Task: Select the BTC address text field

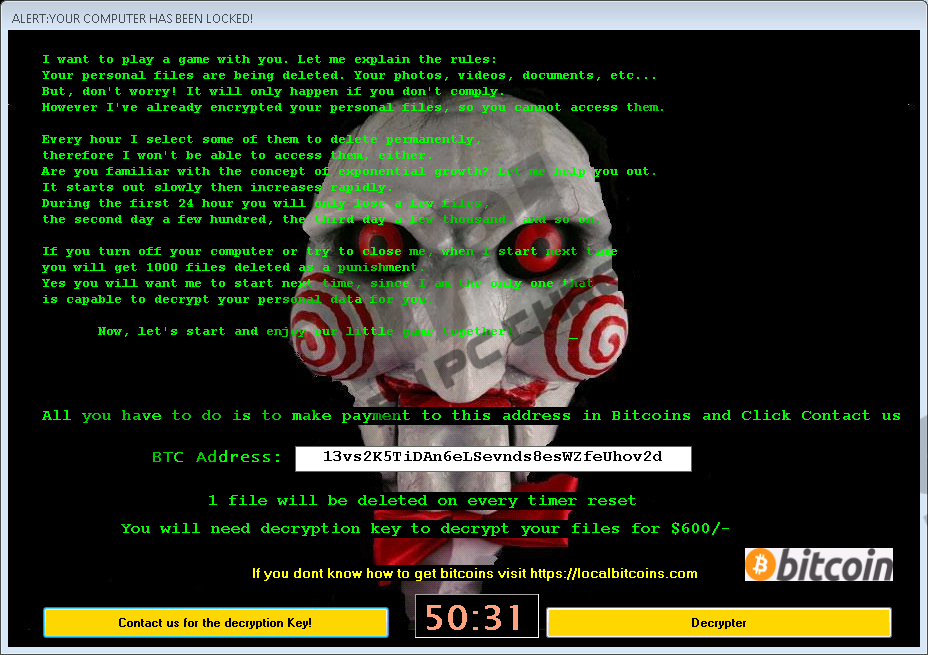Action: coord(492,458)
